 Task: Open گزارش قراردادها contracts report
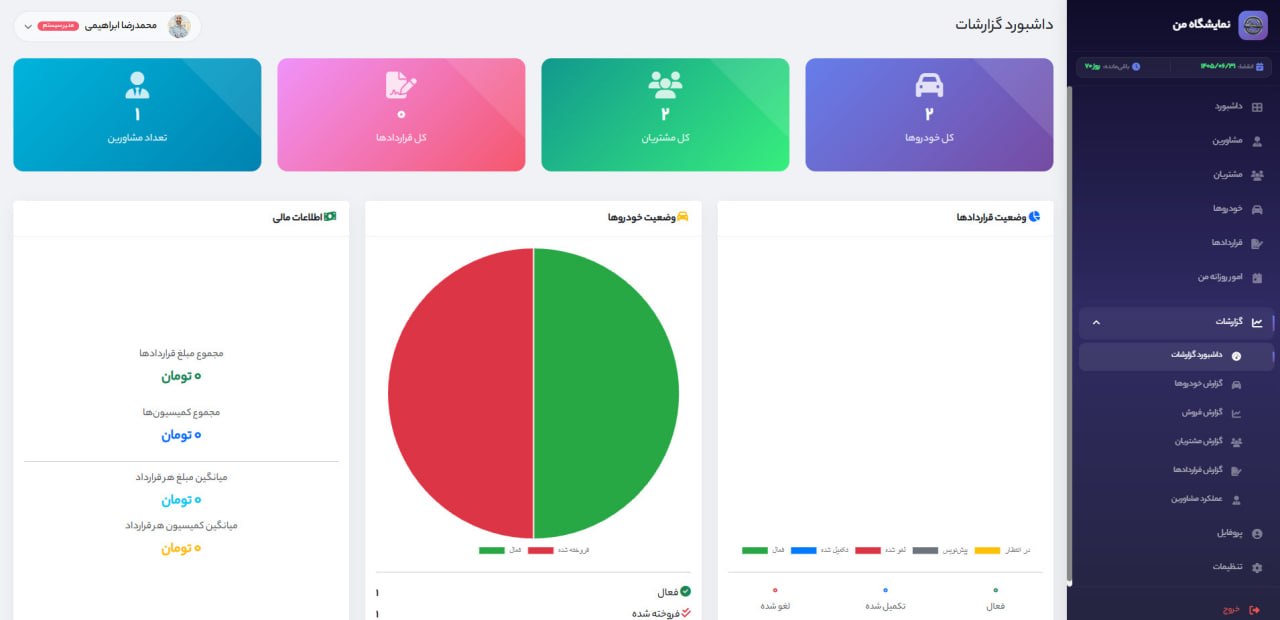coord(1176,470)
